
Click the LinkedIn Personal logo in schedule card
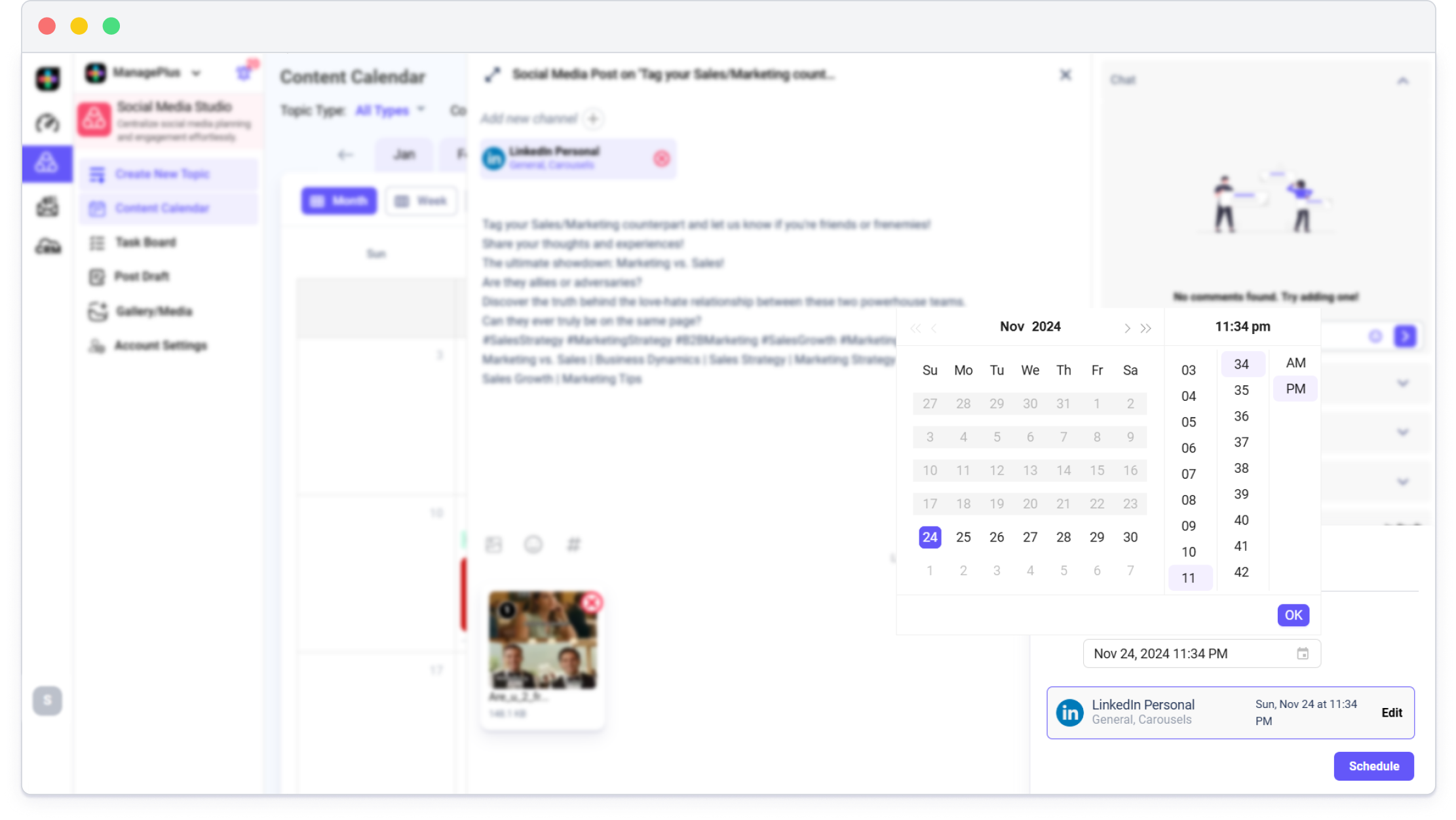tap(1070, 713)
